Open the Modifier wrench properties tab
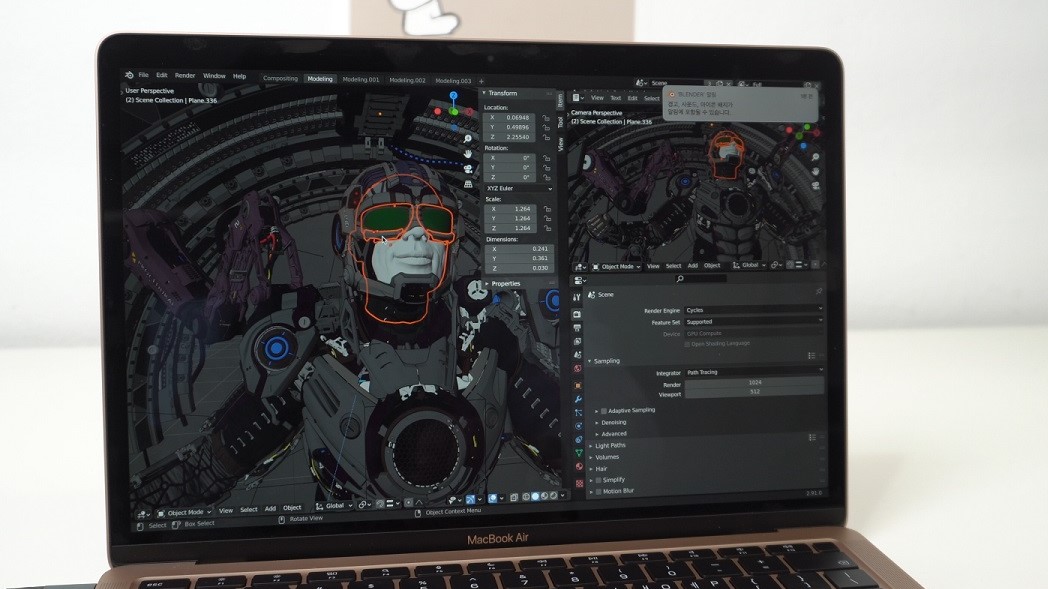The width and height of the screenshot is (1048, 589). pos(578,399)
